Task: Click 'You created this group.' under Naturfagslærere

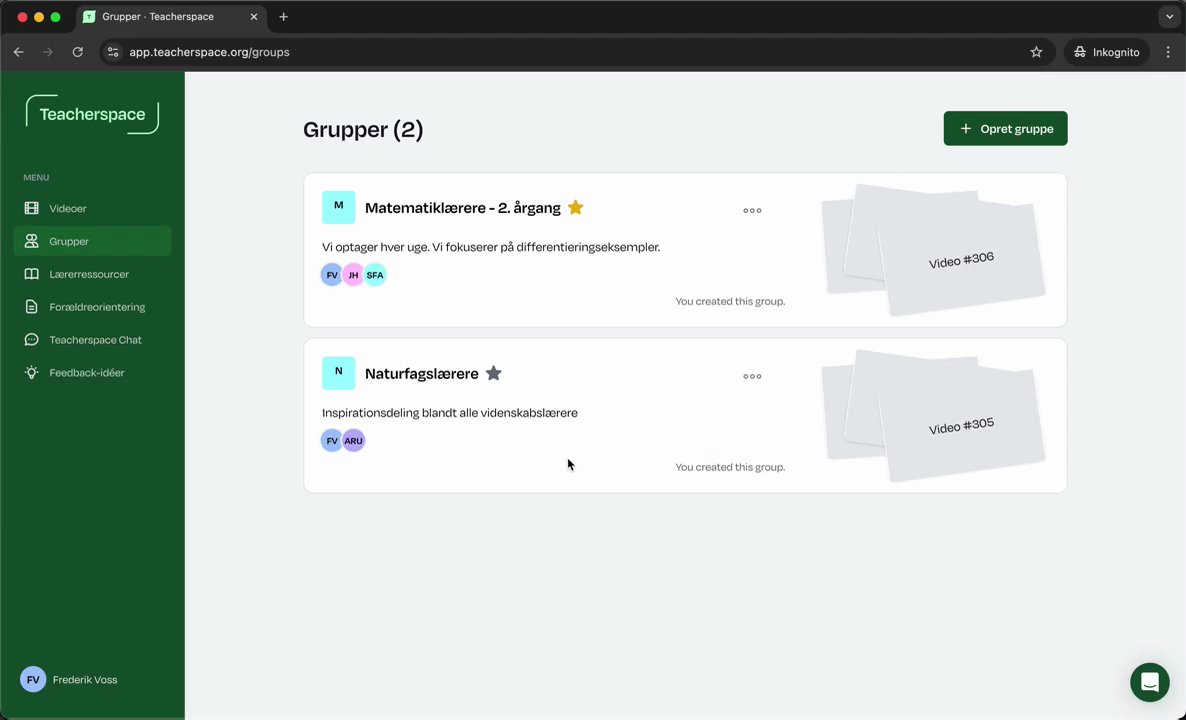Action: [730, 467]
